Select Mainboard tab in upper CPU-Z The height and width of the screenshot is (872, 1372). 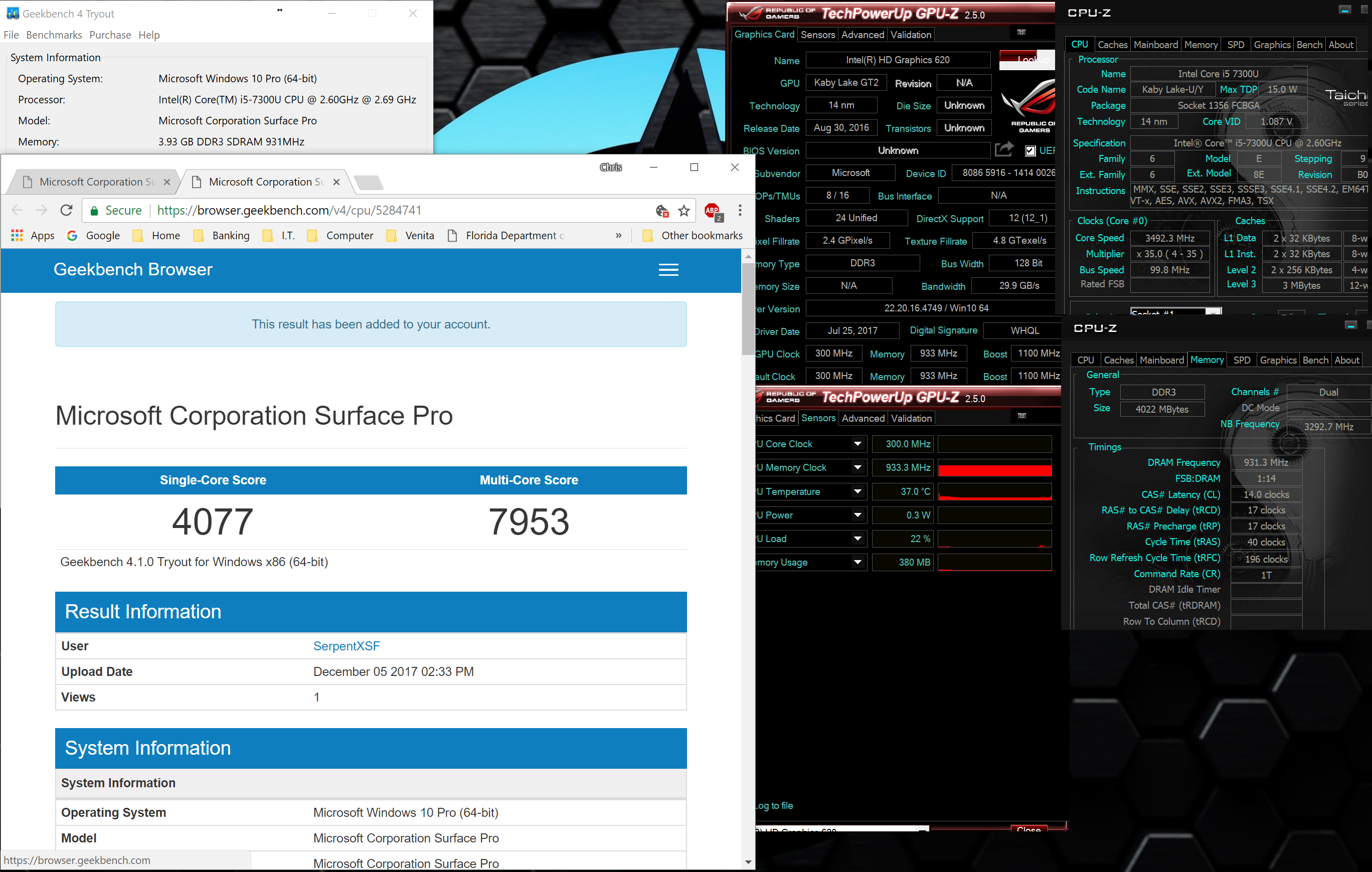click(1155, 45)
